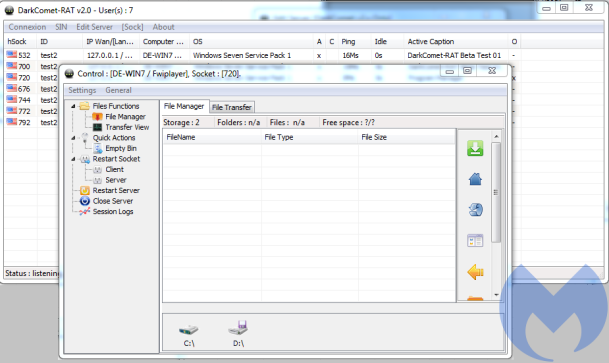The height and width of the screenshot is (363, 609).
Task: Click Close Server in the tree
Action: coord(113,201)
